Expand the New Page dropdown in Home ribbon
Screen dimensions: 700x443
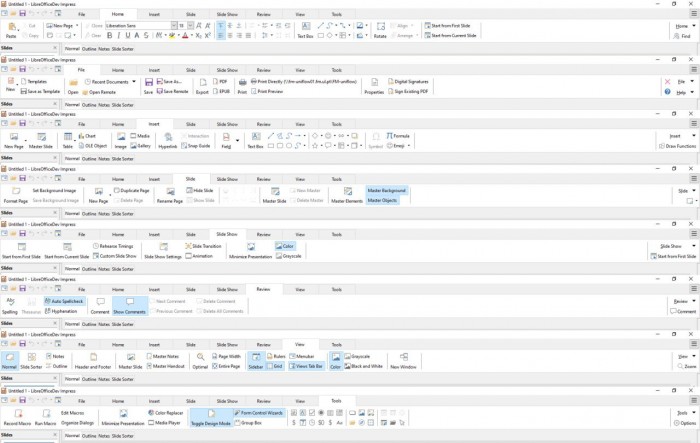tap(77, 26)
